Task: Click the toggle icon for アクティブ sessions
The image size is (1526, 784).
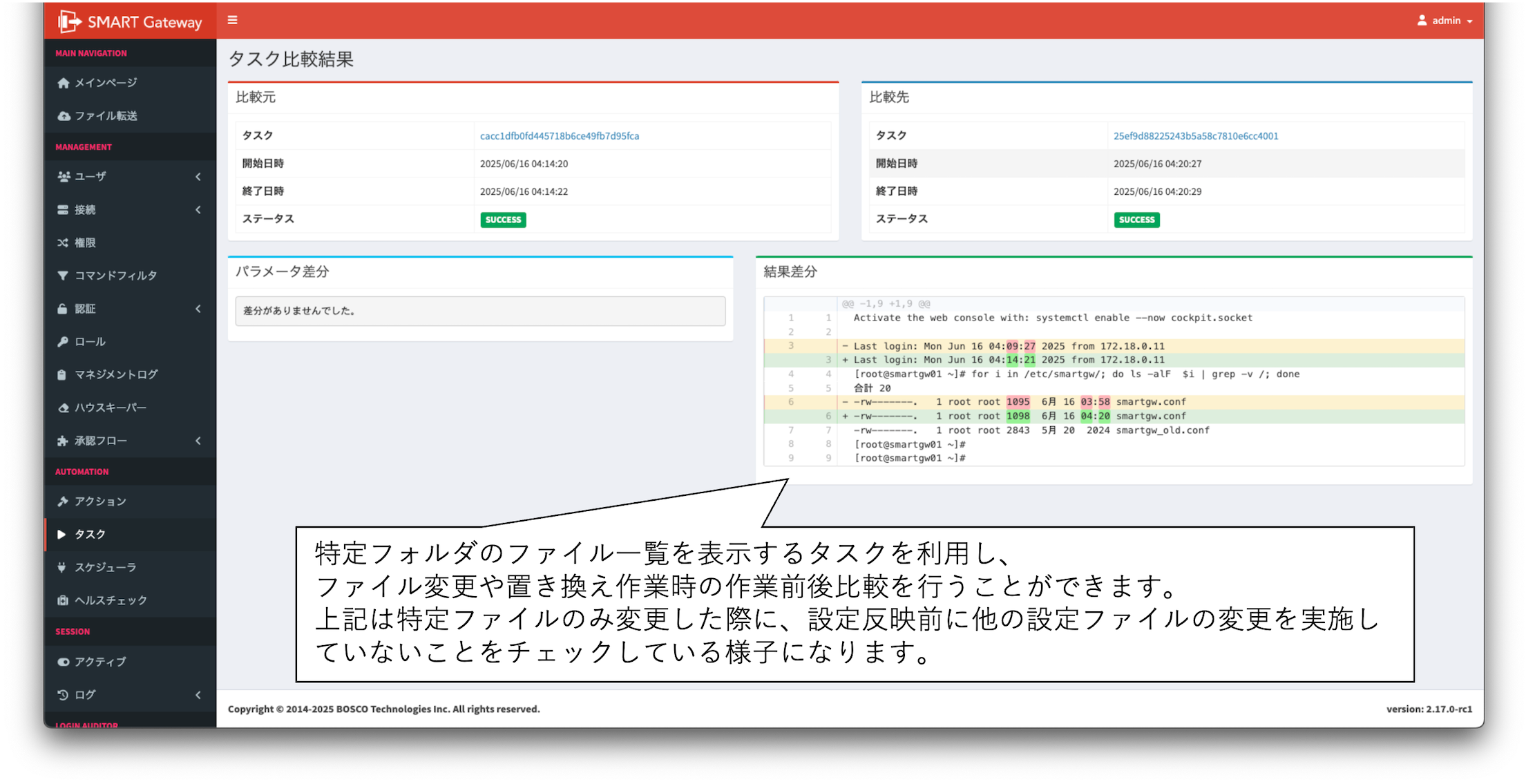Action: click(x=63, y=662)
